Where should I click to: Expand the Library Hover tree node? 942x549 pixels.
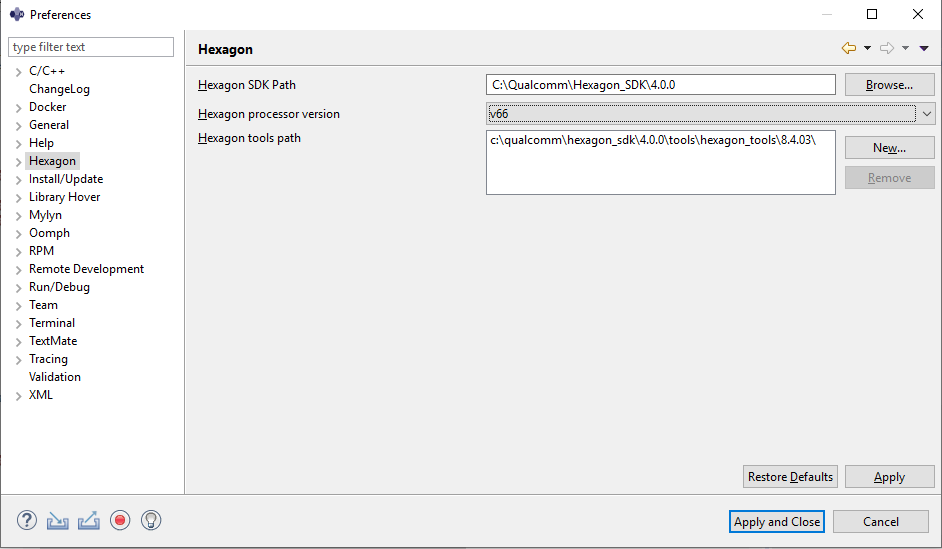tap(19, 198)
